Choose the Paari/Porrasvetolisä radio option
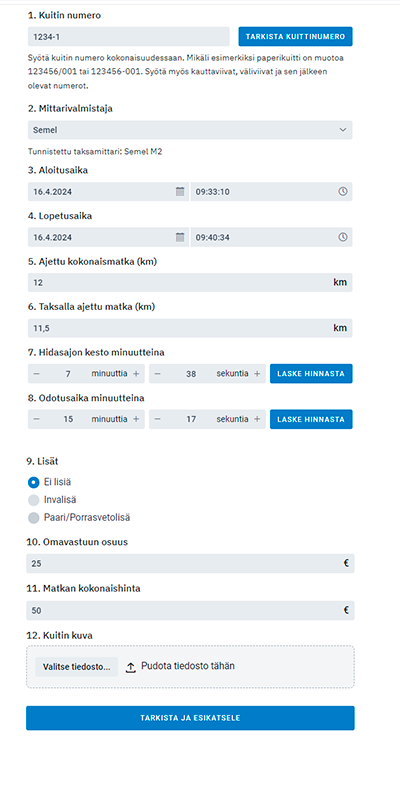This screenshot has height=800, width=400. (34, 518)
